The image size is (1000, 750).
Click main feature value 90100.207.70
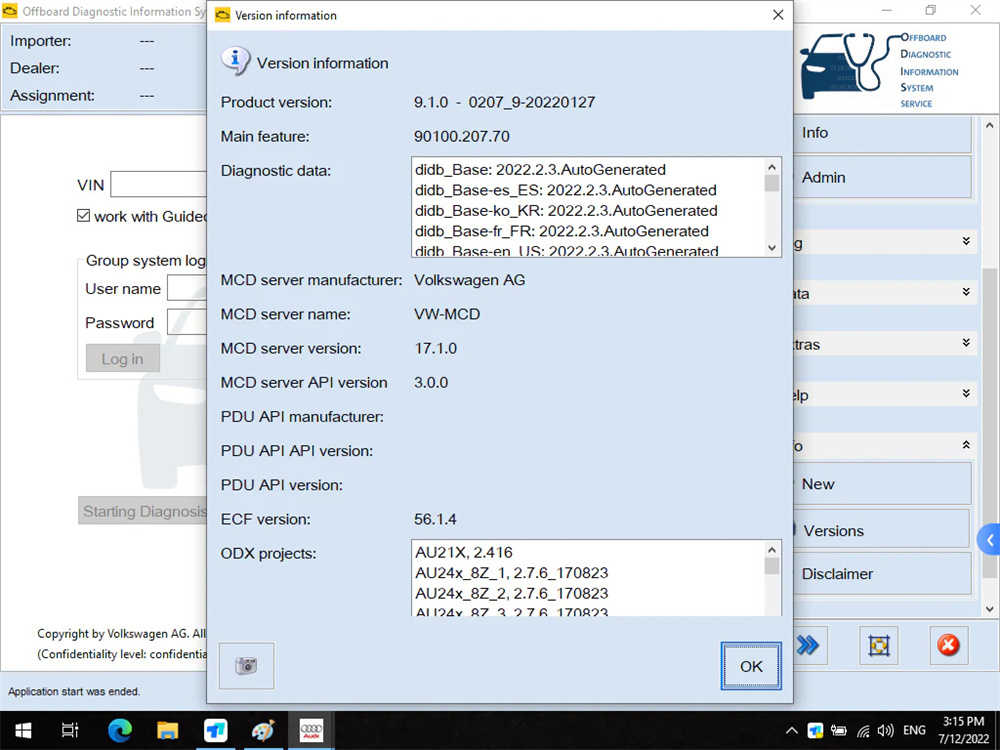(x=462, y=136)
